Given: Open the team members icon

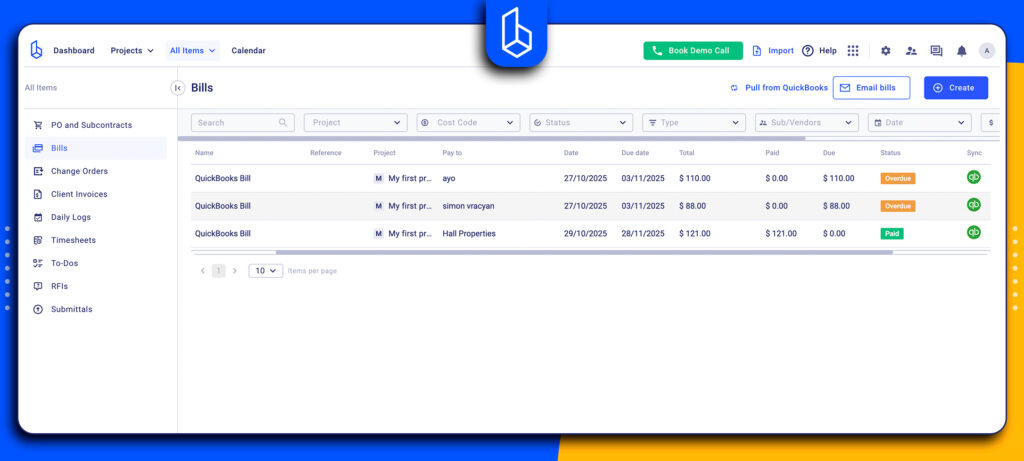Looking at the screenshot, I should (x=911, y=50).
